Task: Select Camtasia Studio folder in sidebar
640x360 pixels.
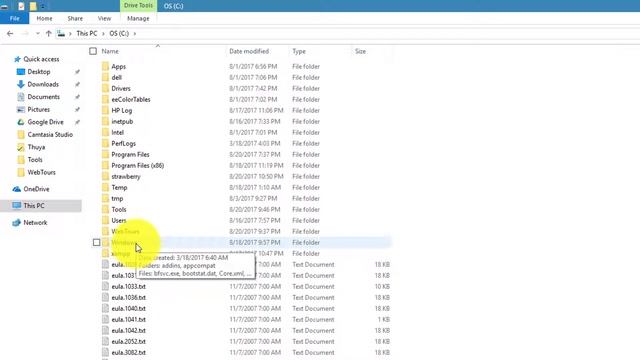Action: pos(50,135)
